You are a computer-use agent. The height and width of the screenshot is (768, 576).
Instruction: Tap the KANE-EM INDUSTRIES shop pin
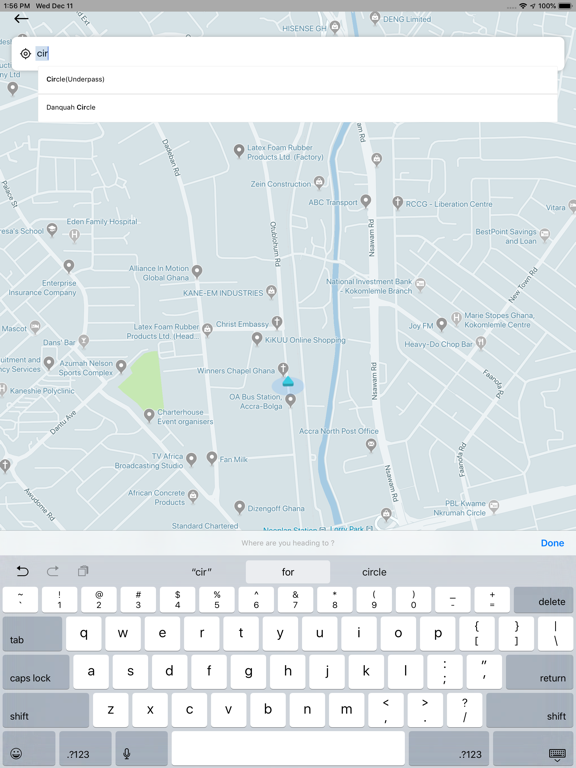pos(271,292)
